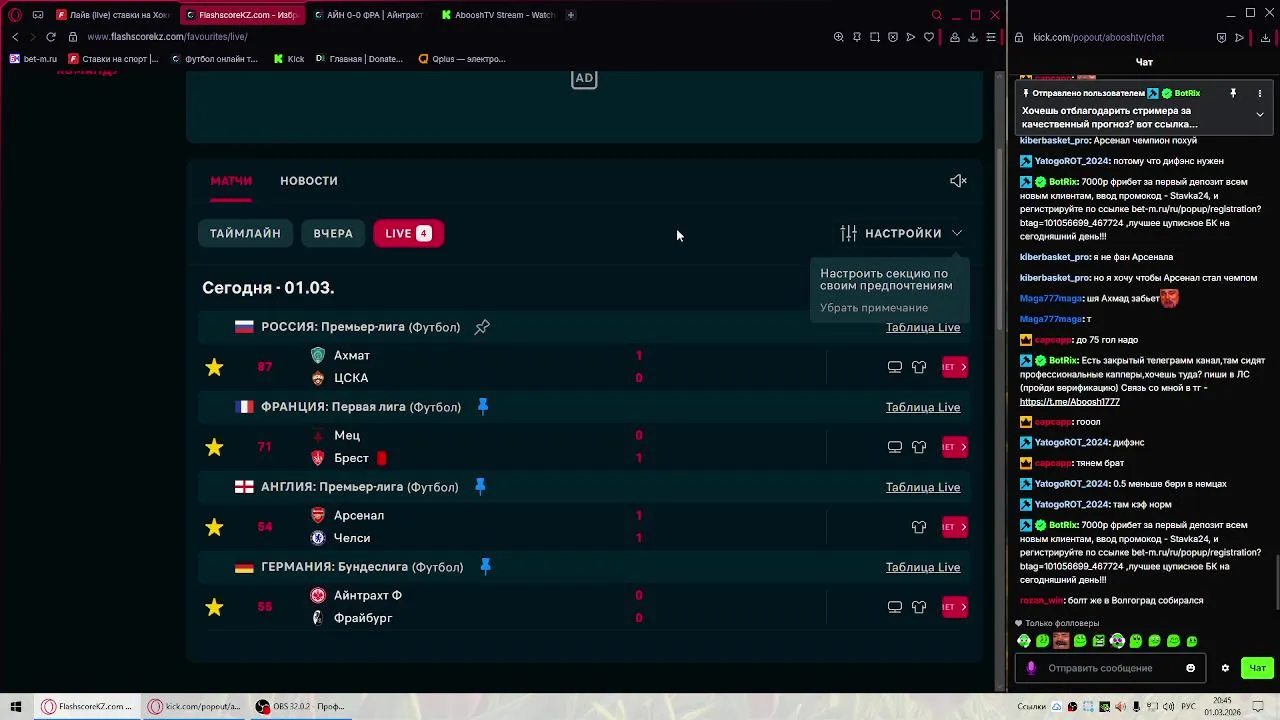This screenshot has width=1280, height=720.
Task: Open the bet-m.ru bookmark
Action: pos(33,59)
